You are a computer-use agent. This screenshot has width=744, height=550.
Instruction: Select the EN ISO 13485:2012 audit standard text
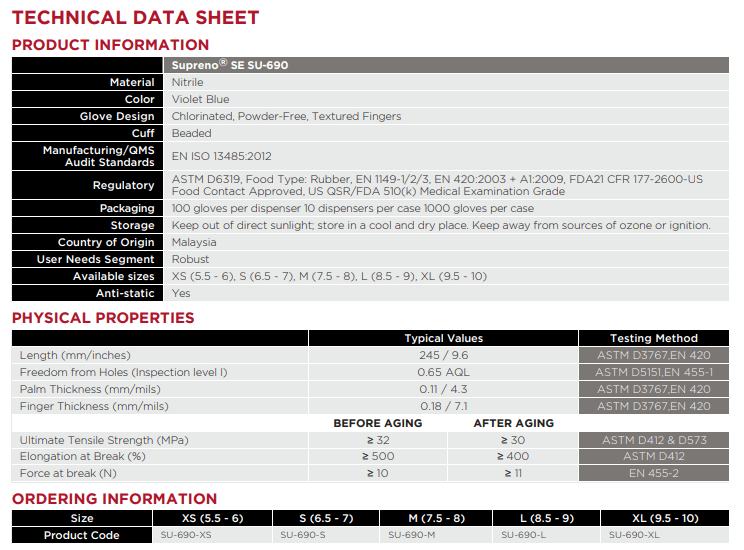[221, 156]
